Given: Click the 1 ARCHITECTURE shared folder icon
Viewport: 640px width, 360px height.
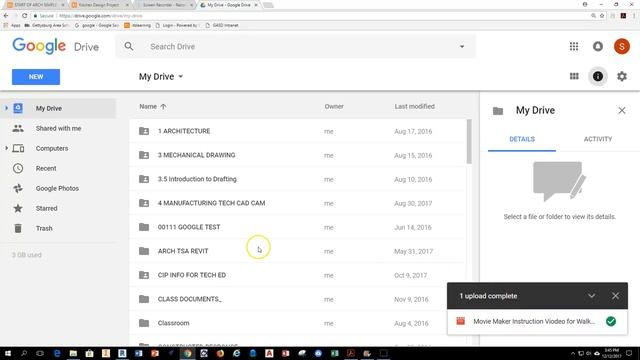Looking at the screenshot, I should click(x=144, y=131).
